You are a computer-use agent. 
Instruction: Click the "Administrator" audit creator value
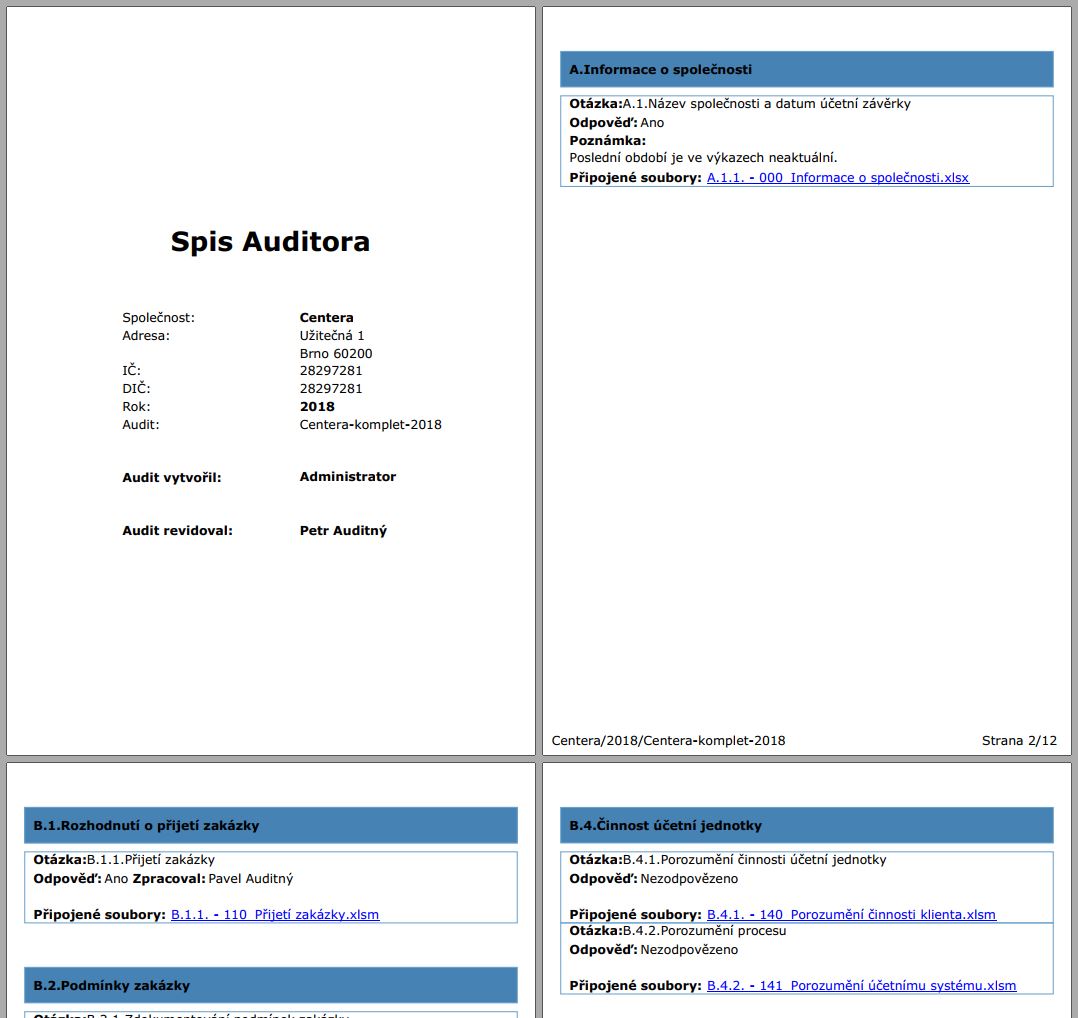tap(347, 477)
